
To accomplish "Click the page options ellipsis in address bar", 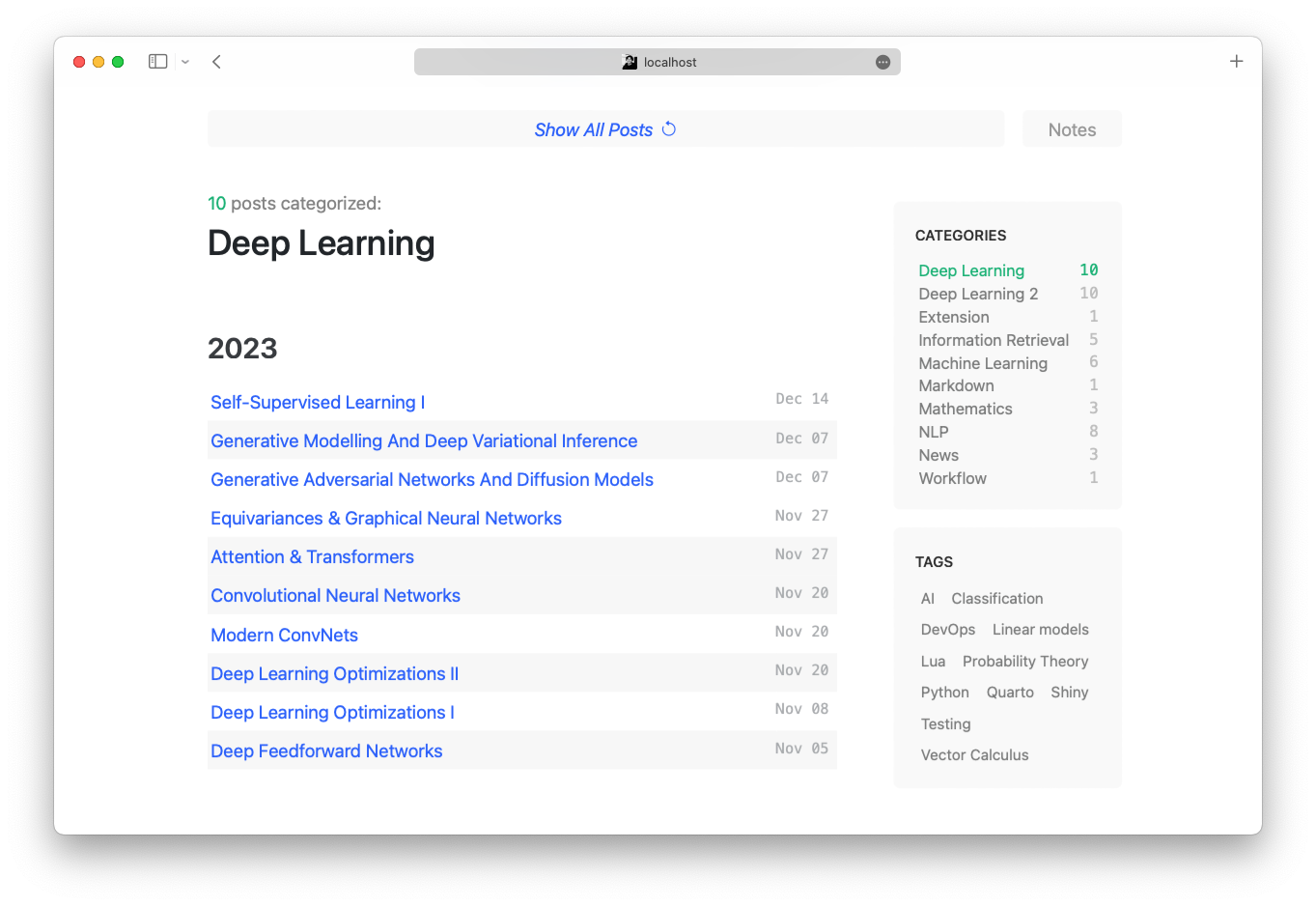I will click(x=882, y=62).
